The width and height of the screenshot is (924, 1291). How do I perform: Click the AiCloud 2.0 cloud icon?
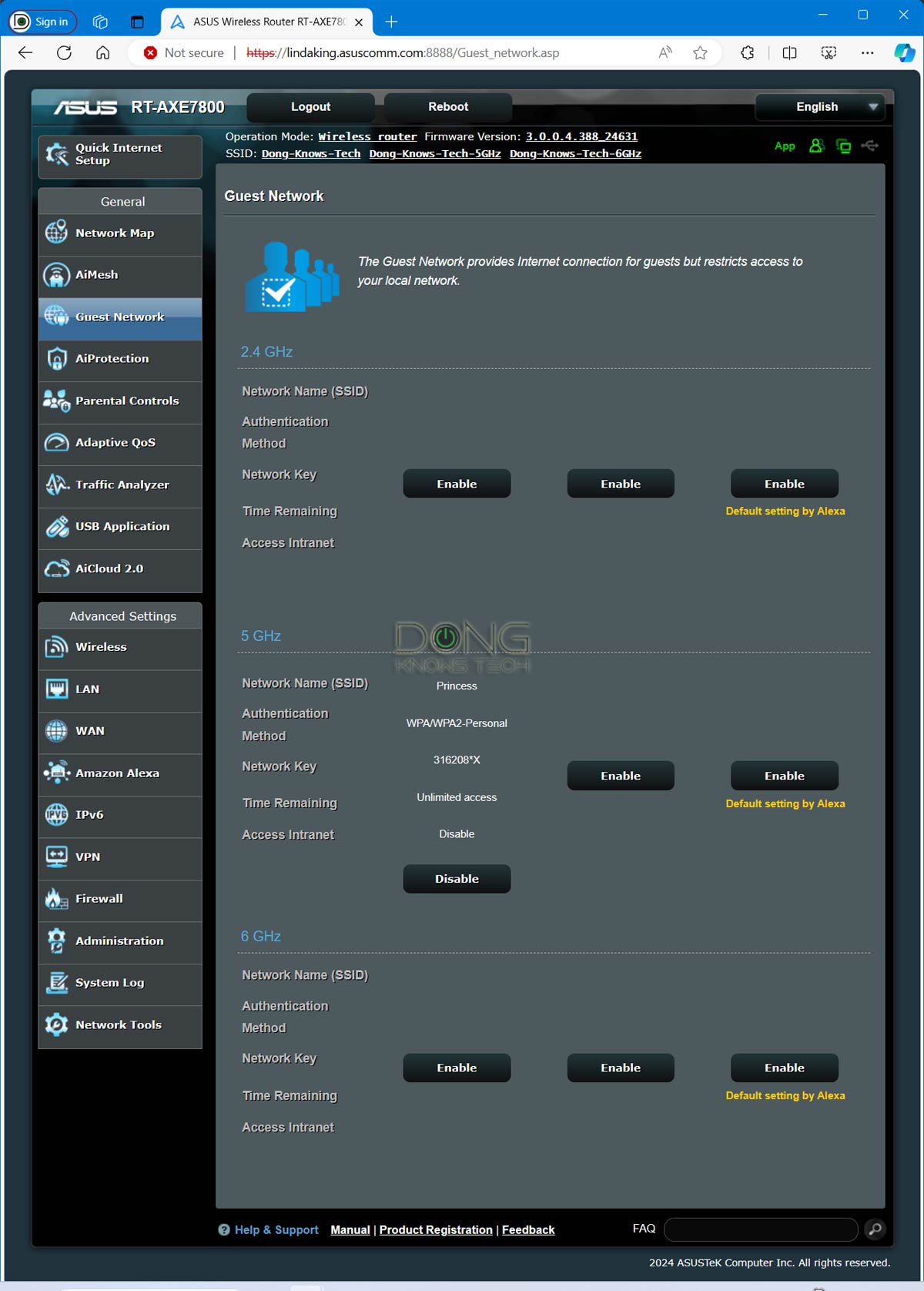pyautogui.click(x=56, y=568)
